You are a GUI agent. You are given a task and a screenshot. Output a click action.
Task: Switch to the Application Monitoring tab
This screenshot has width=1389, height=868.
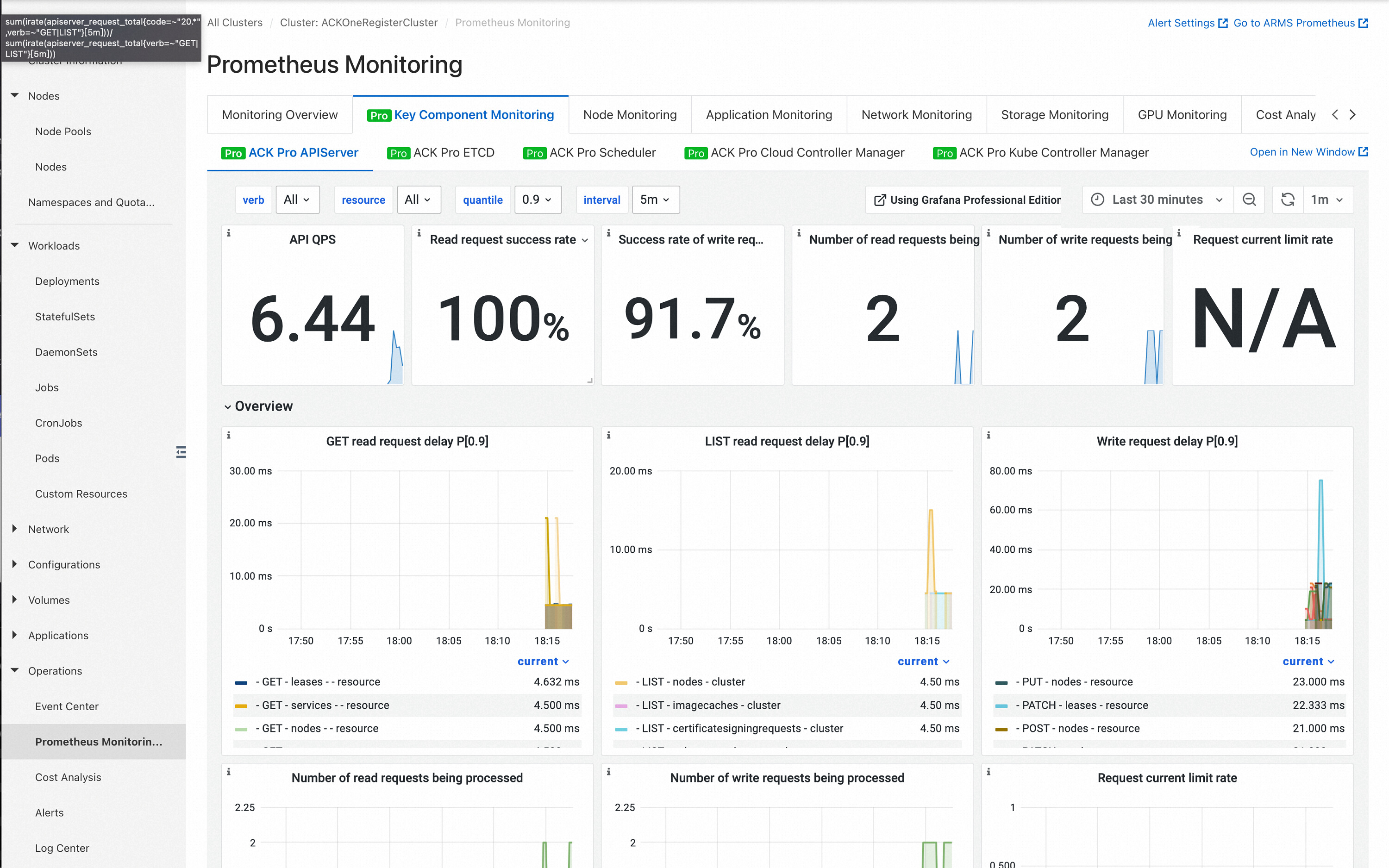(x=769, y=115)
